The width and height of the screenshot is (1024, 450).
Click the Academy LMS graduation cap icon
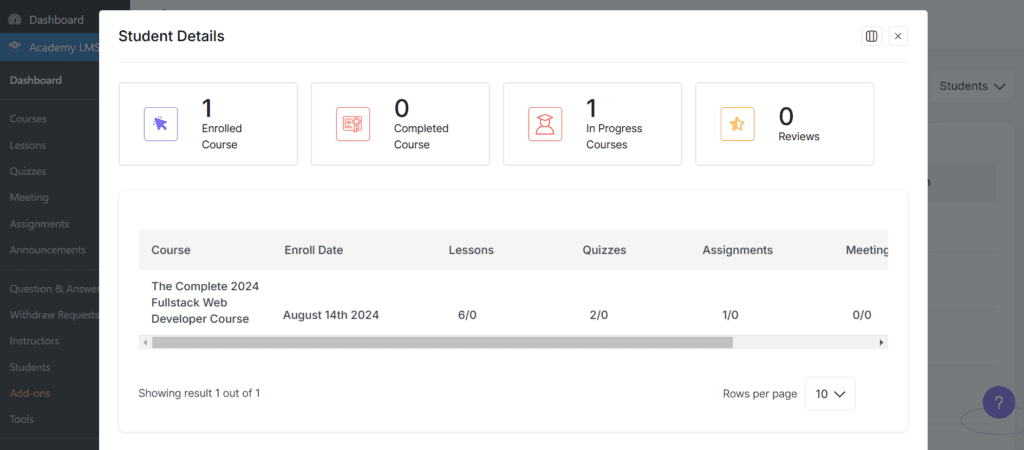point(15,47)
